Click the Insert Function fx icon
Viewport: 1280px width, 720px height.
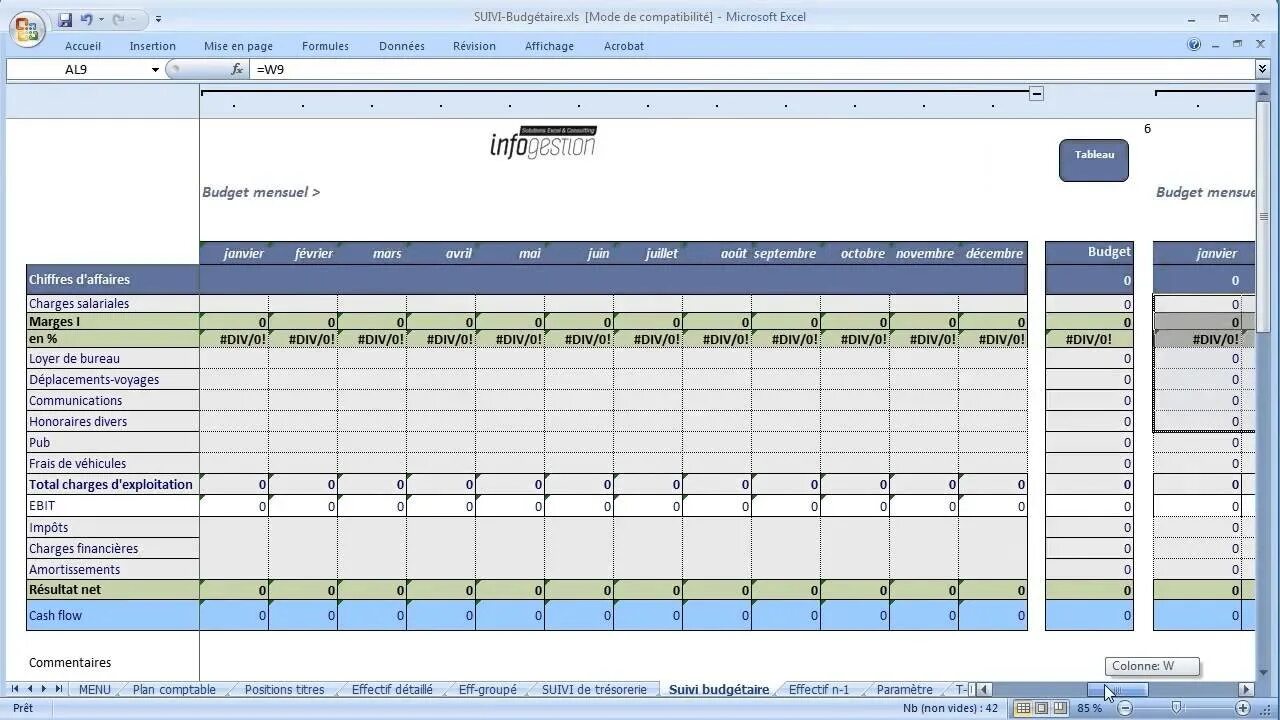[x=237, y=70]
